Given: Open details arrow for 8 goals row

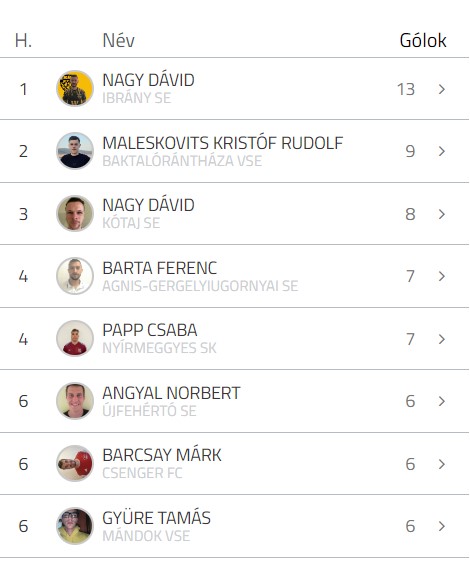Looking at the screenshot, I should 442,214.
